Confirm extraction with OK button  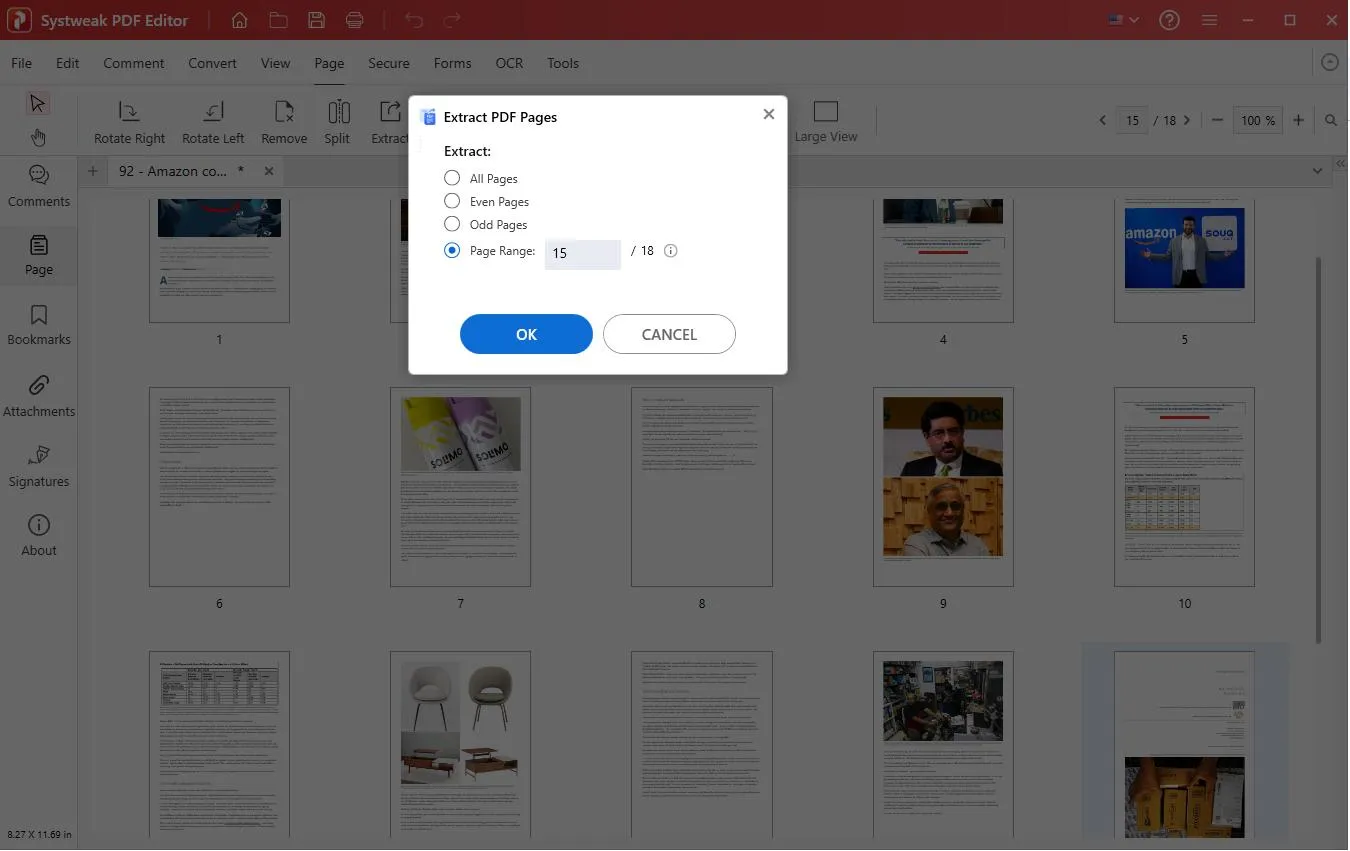[526, 334]
